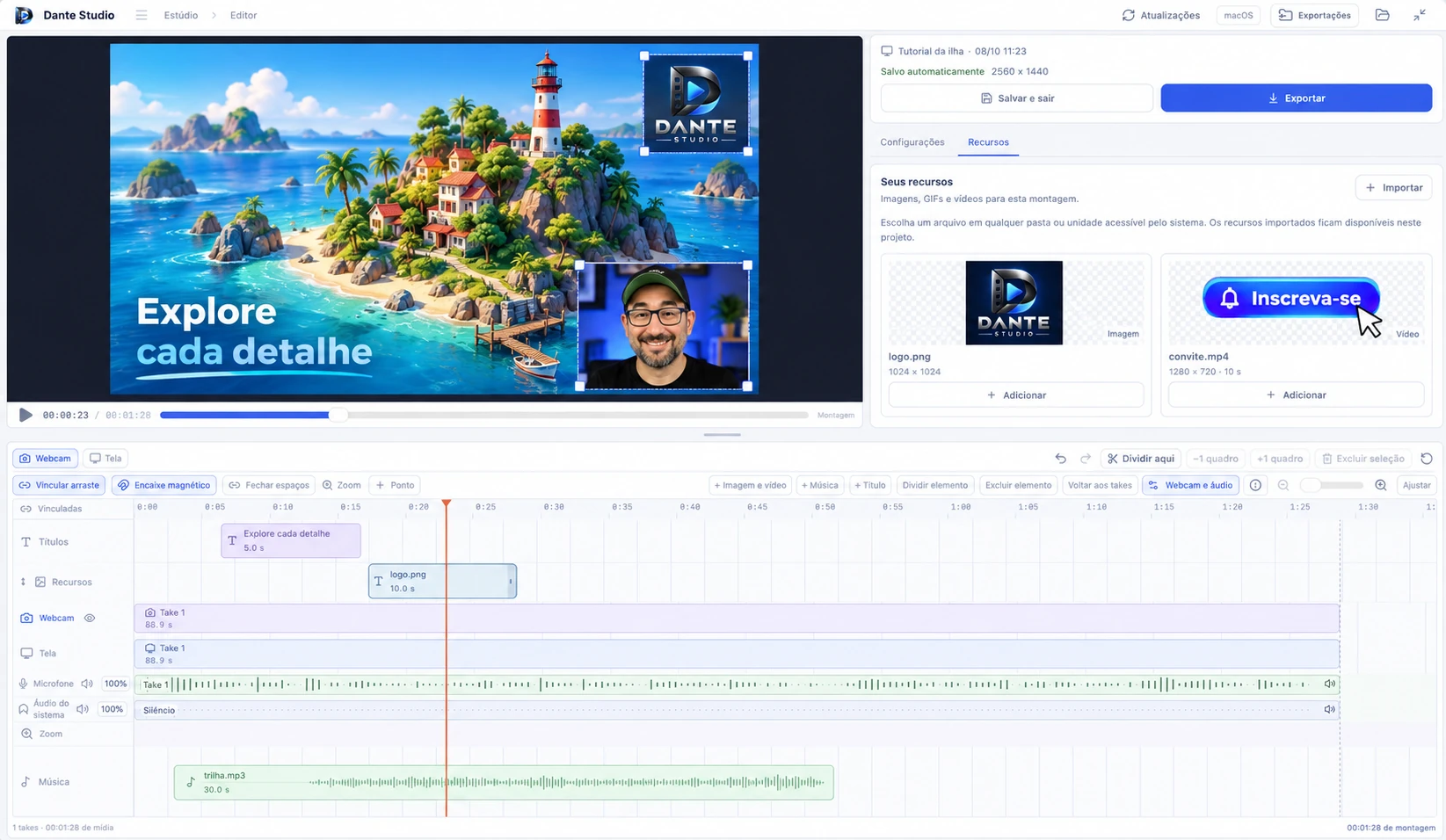Click the Dante Studio logo icon in the header
Screen dimensions: 1446x840
tap(24, 15)
